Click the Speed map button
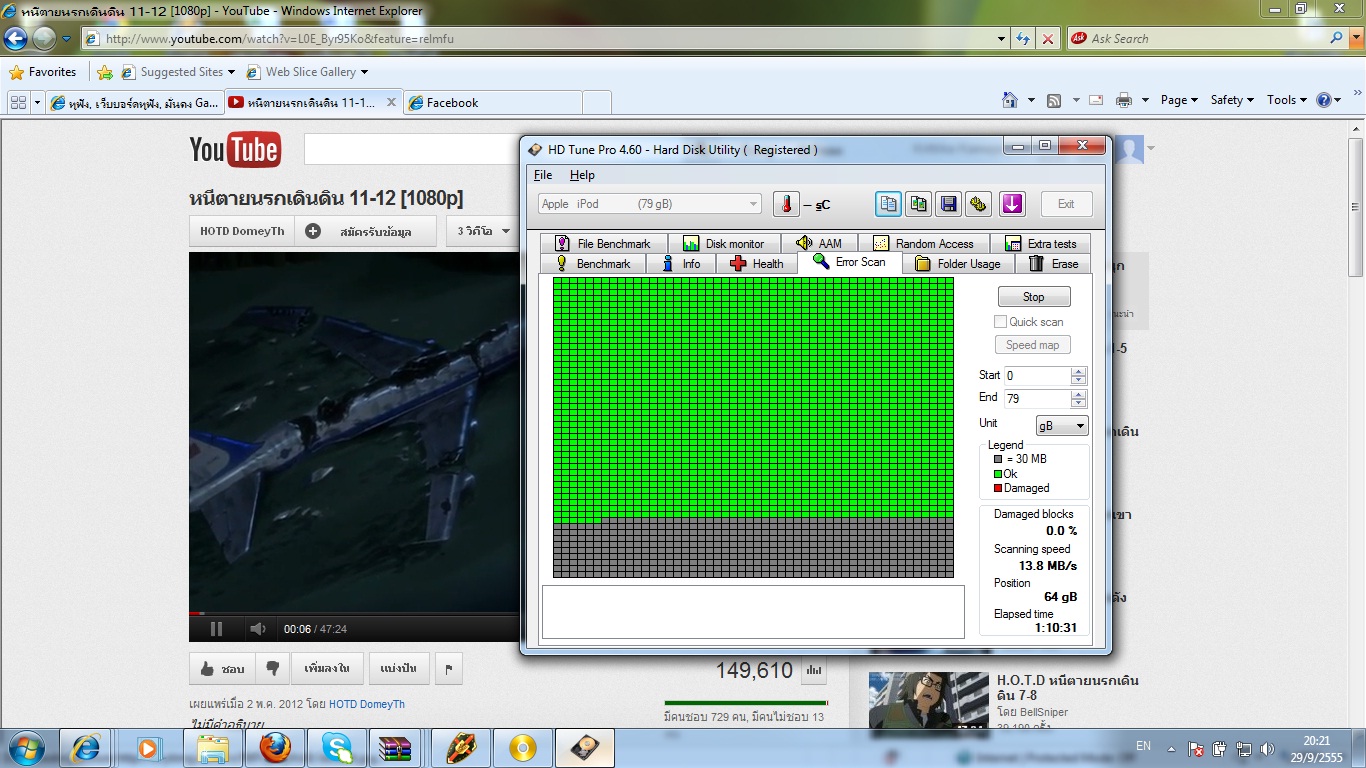 pyautogui.click(x=1032, y=345)
